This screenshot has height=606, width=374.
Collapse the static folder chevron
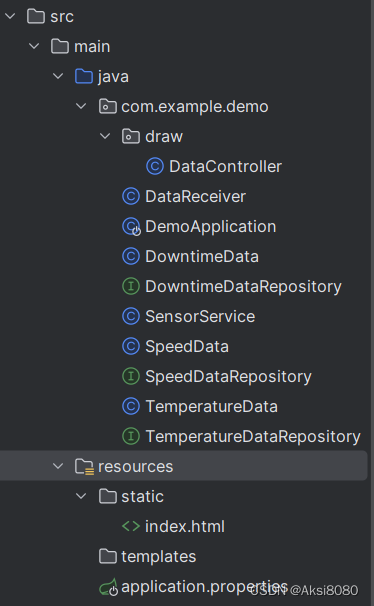(x=81, y=496)
